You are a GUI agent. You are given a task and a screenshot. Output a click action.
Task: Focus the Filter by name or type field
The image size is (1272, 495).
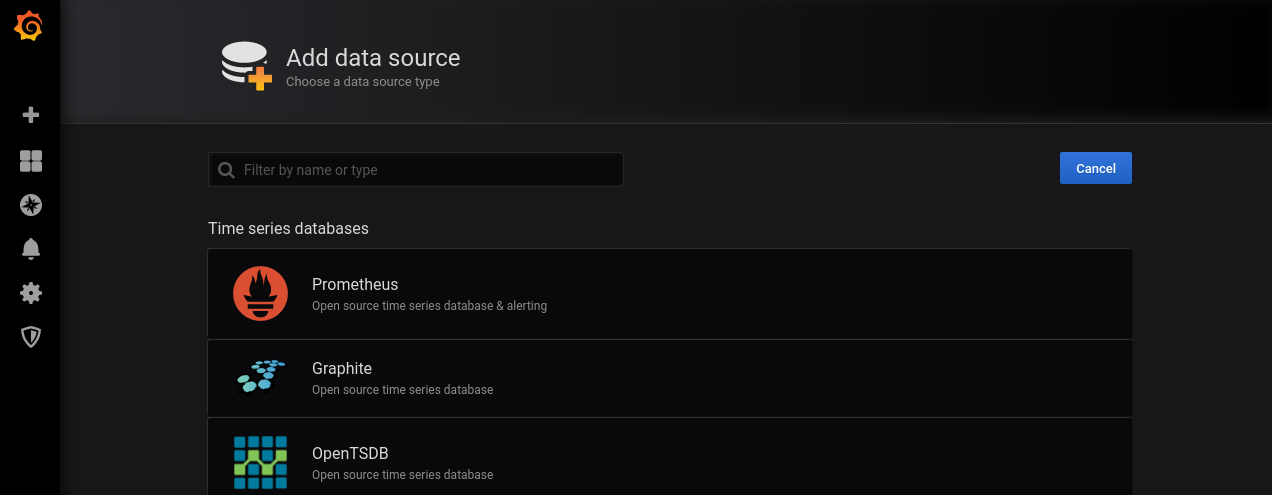(430, 170)
